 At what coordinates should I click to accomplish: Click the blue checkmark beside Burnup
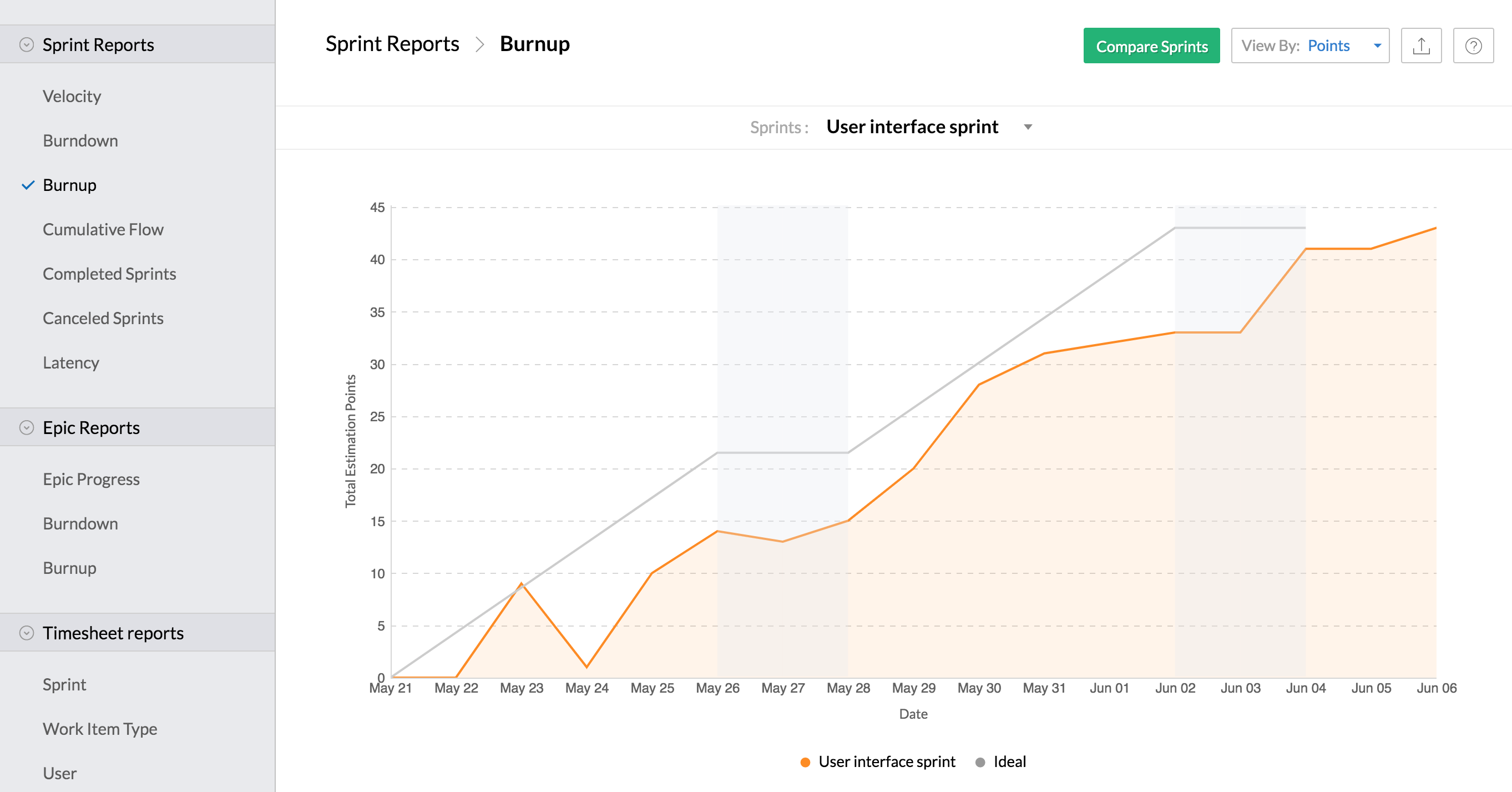click(x=28, y=185)
